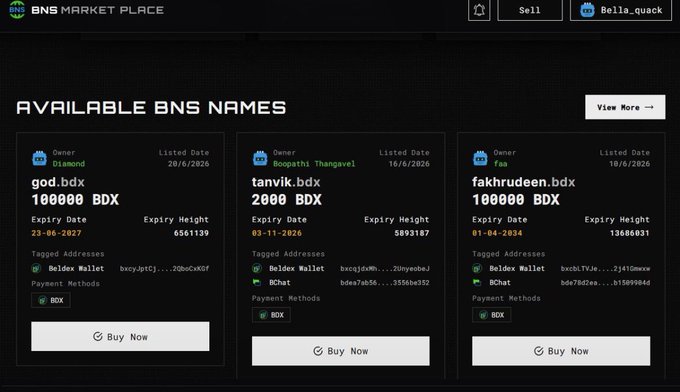
Task: Click expiry date 01-04-2034
Action: point(497,233)
